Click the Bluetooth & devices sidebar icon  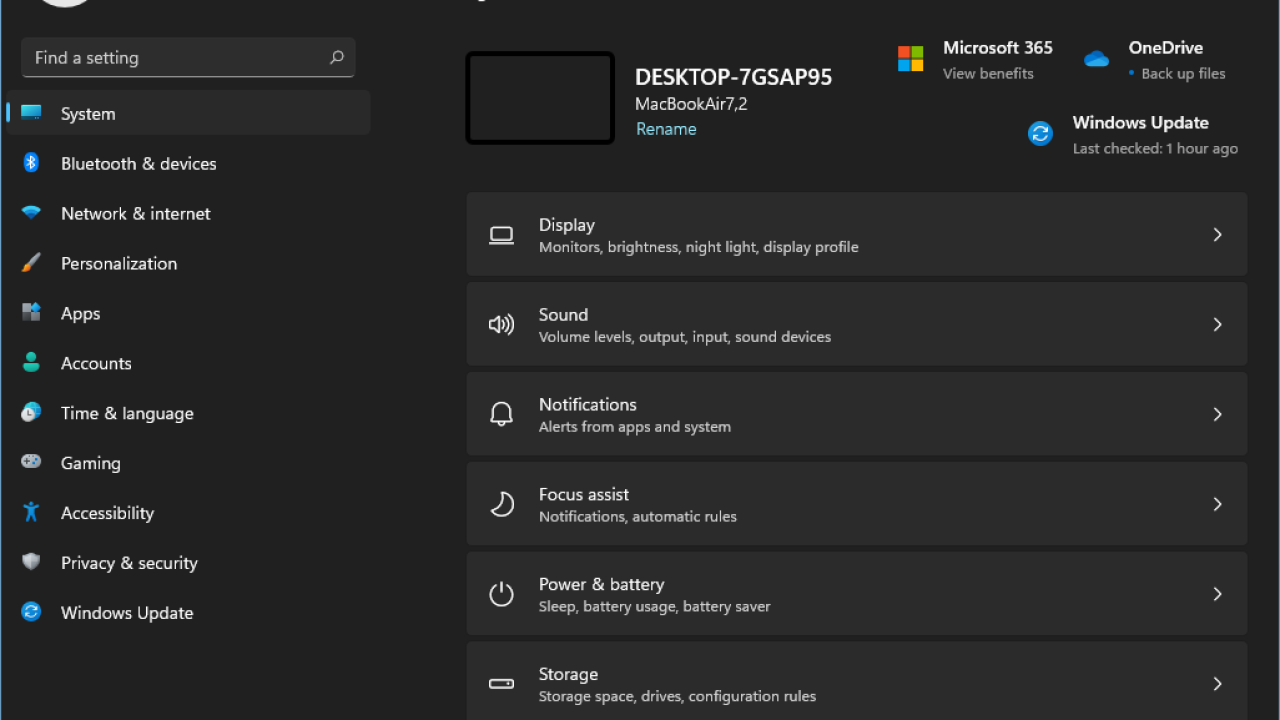[31, 163]
